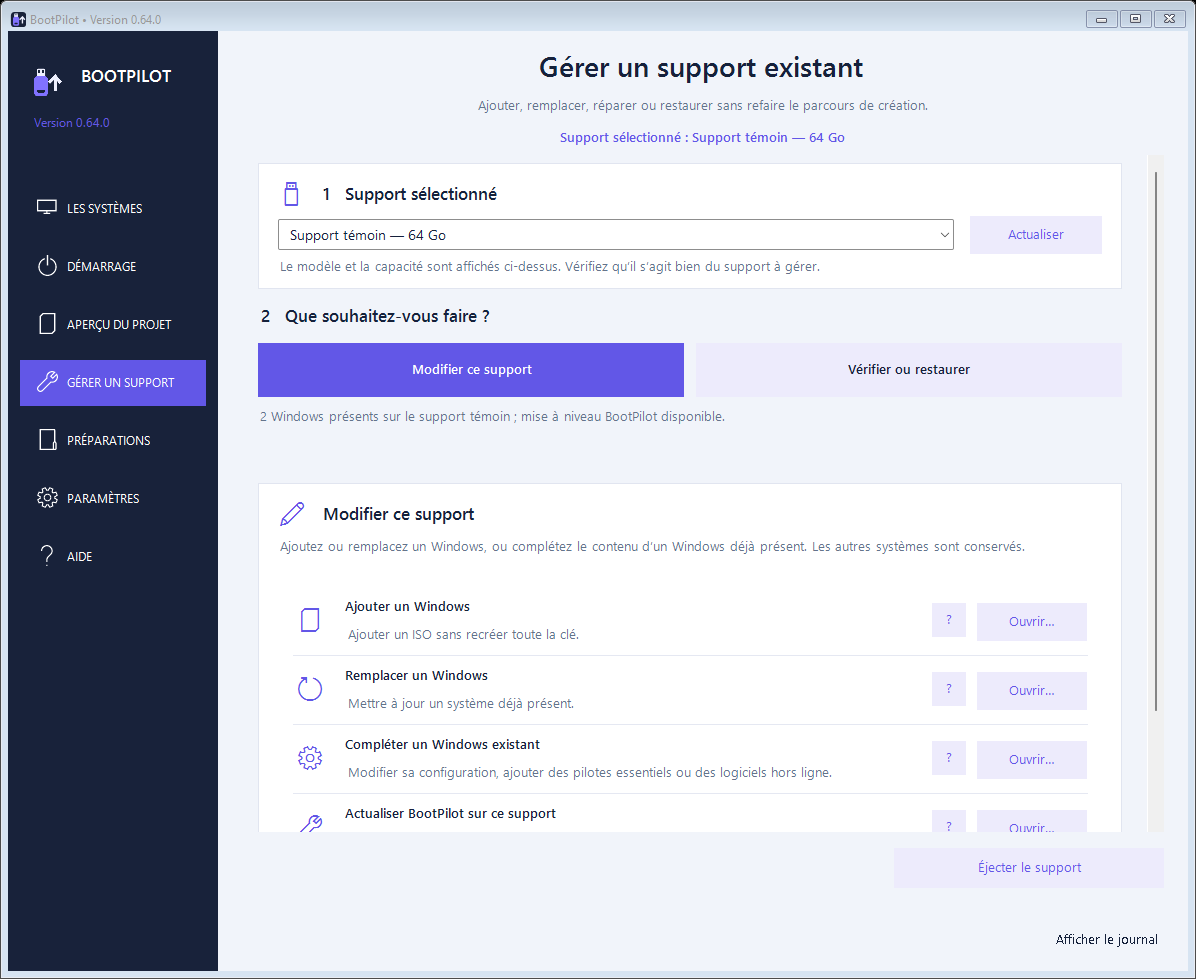The height and width of the screenshot is (979, 1196).
Task: Click the BootPilot USB logo icon
Action: point(47,82)
